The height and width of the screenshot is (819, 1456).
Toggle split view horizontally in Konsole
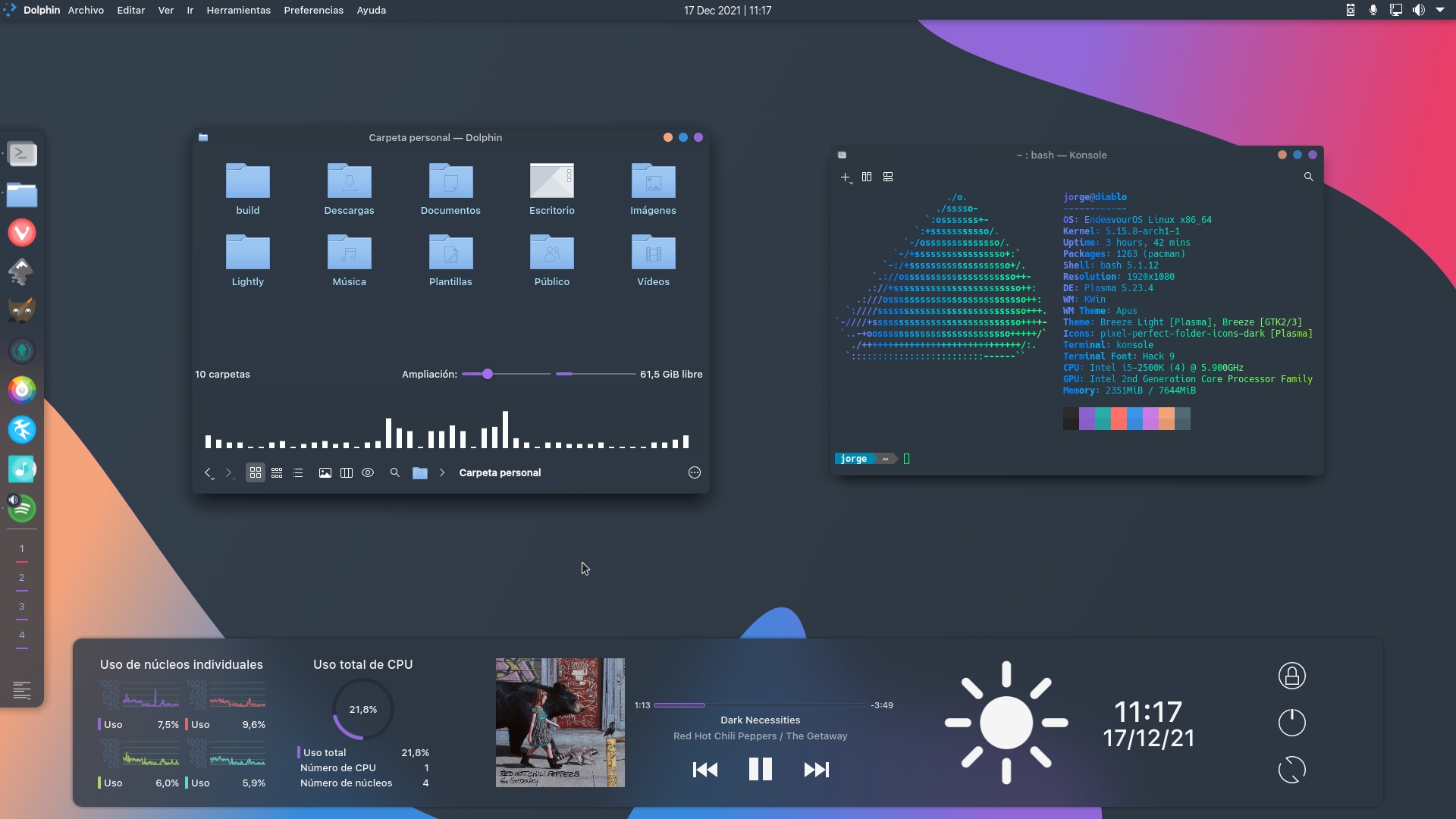click(888, 177)
